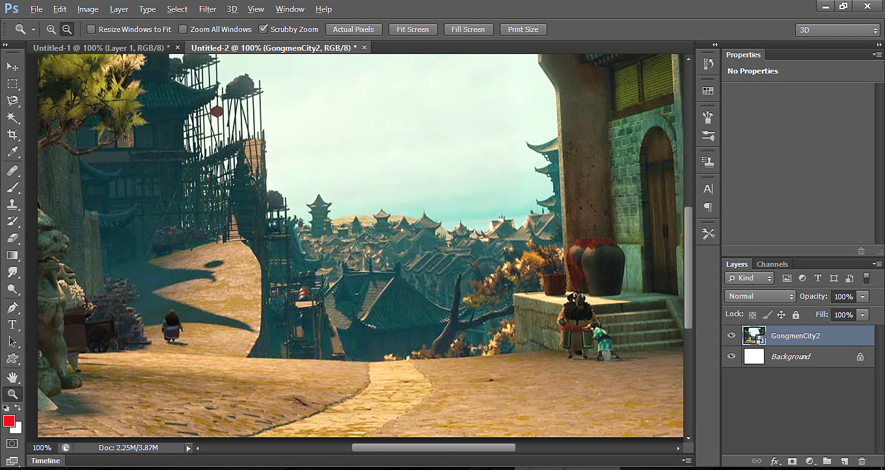Click the Fill Screen button

coord(468,29)
